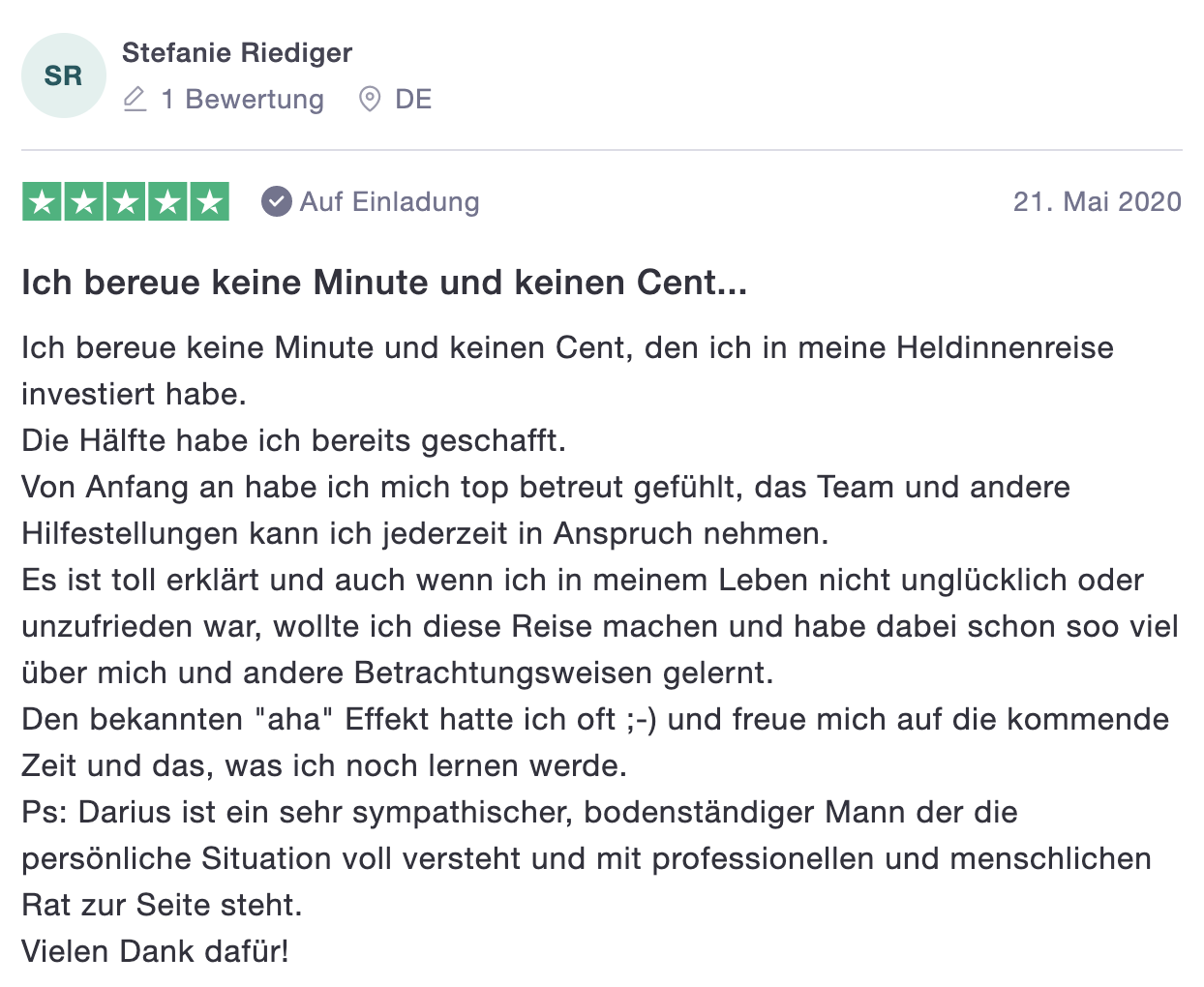Click the word Heldinnenreise in the review
The width and height of the screenshot is (1204, 987).
[1005, 347]
